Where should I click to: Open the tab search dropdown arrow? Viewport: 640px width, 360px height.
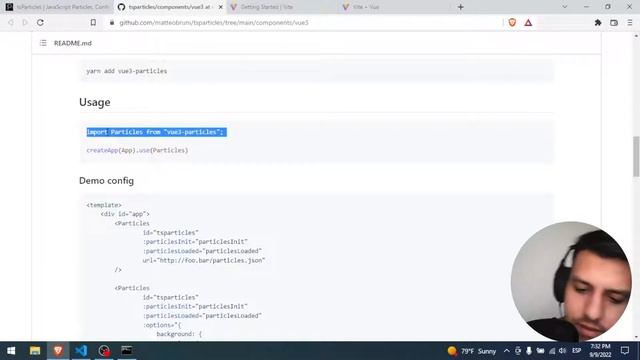(564, 7)
